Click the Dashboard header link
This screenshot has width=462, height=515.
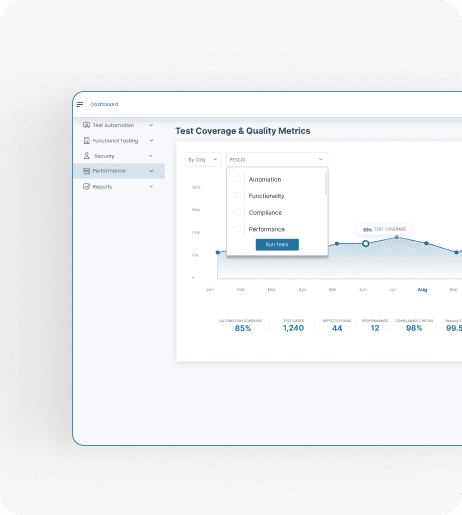pos(104,104)
